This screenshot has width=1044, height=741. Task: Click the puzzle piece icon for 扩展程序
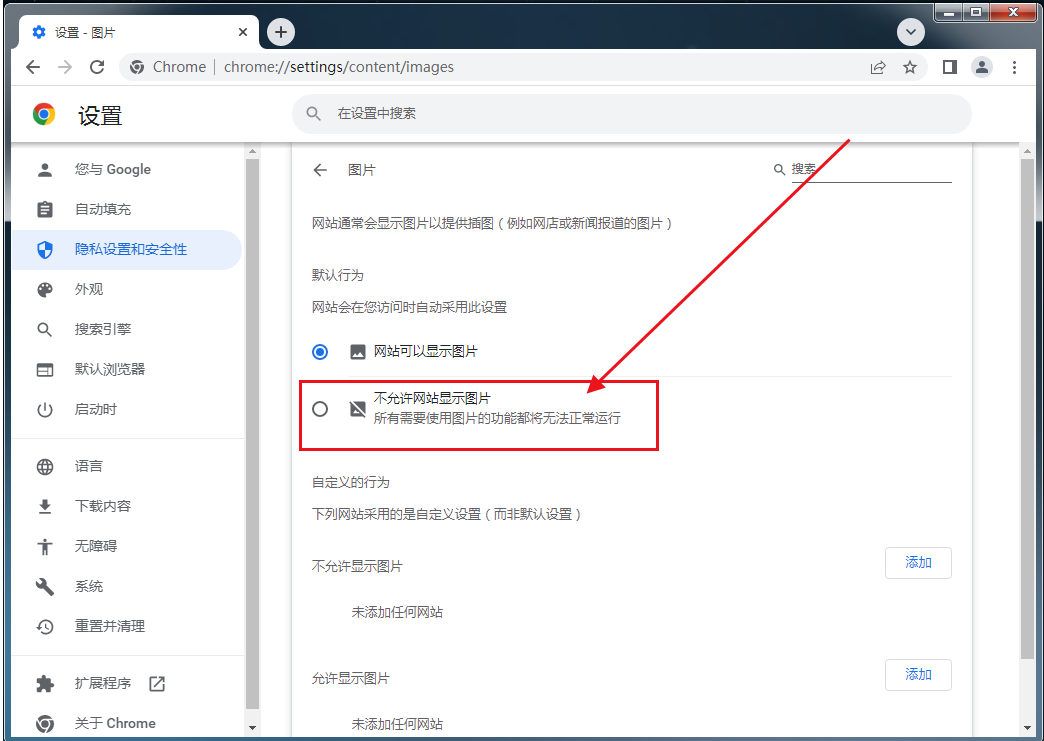click(45, 684)
